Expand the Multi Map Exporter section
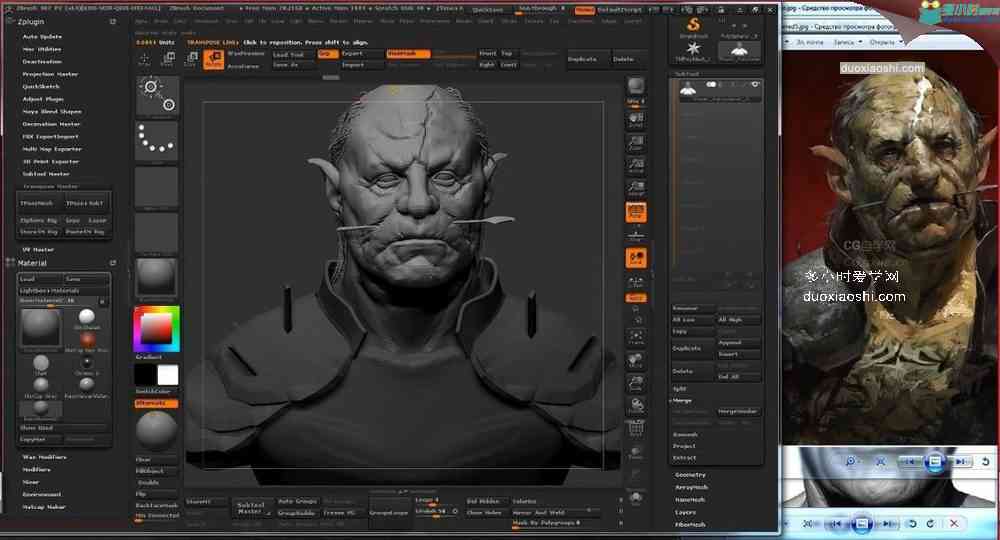 pyautogui.click(x=52, y=149)
